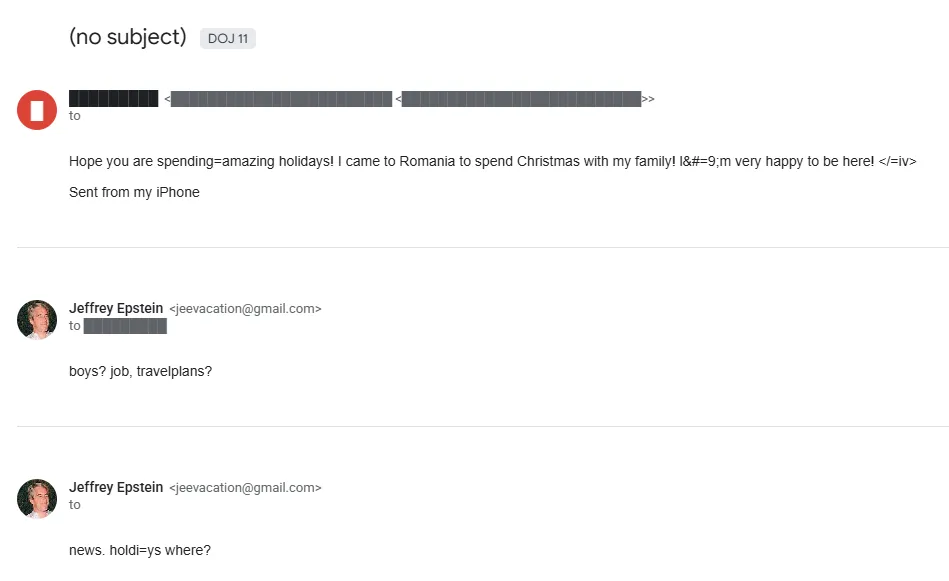Expand the 'to' line of the 'news' message
This screenshot has width=949, height=581.
tap(75, 505)
